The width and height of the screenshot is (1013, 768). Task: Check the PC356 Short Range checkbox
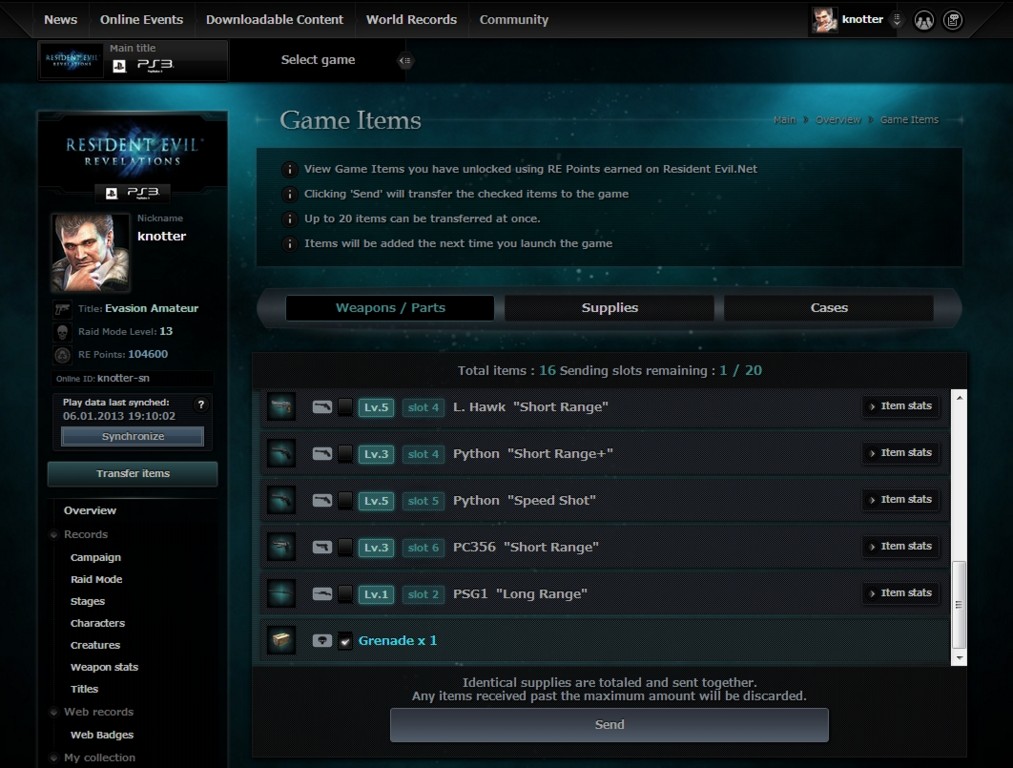346,548
